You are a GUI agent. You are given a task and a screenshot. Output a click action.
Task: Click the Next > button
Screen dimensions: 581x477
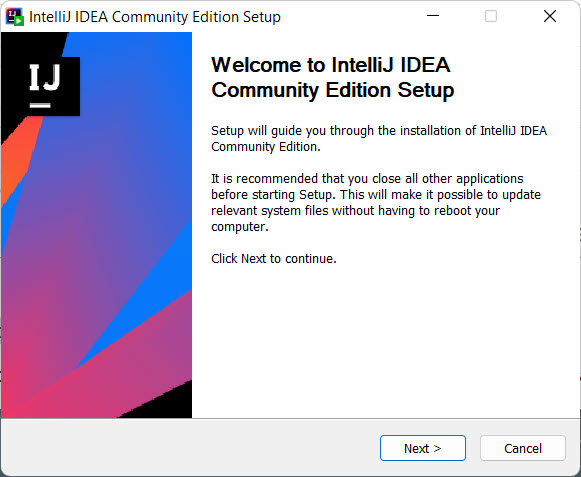click(x=422, y=448)
